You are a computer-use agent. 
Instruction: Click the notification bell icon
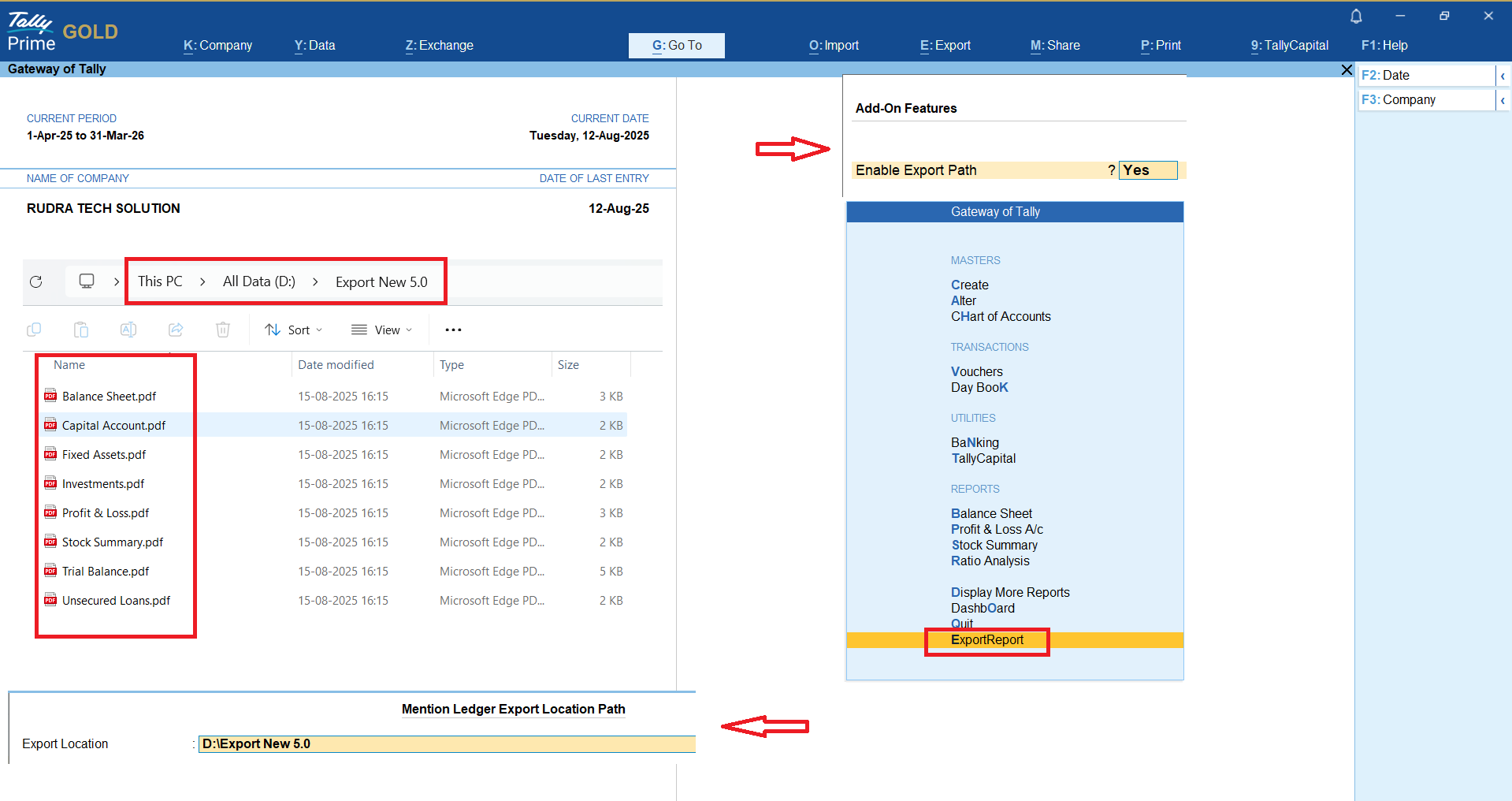[x=1356, y=17]
